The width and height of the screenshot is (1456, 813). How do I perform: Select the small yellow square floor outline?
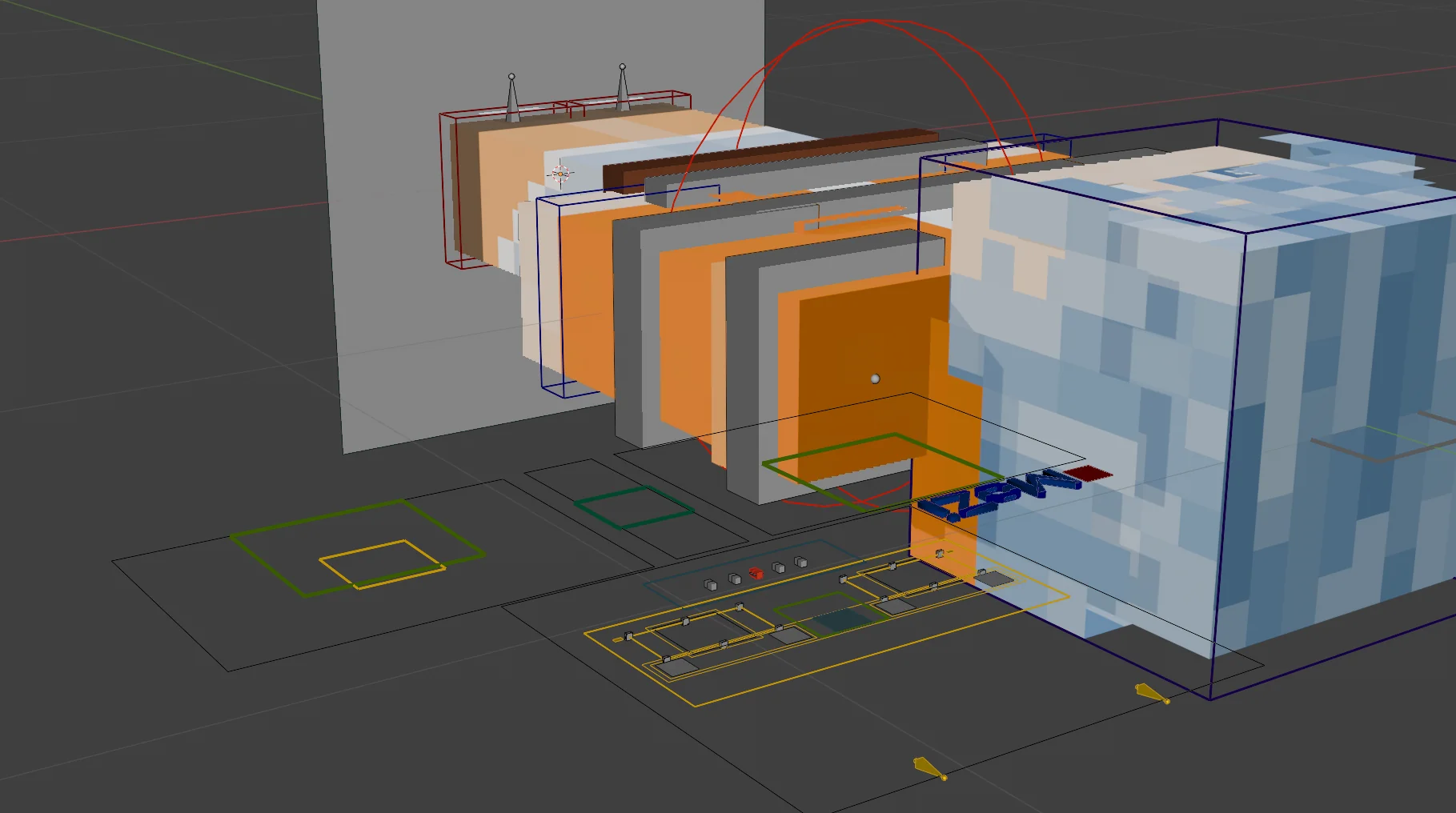pyautogui.click(x=383, y=565)
